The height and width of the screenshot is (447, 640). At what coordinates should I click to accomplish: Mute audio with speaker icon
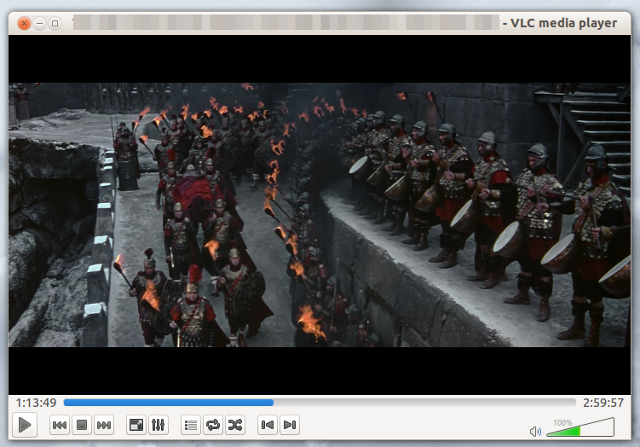[535, 431]
